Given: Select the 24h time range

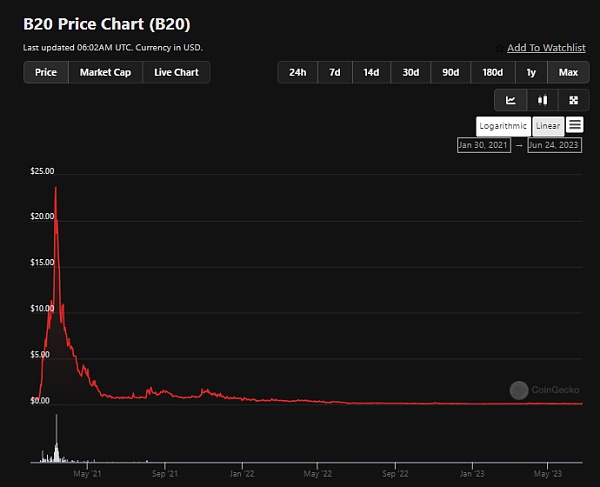Looking at the screenshot, I should [x=297, y=72].
